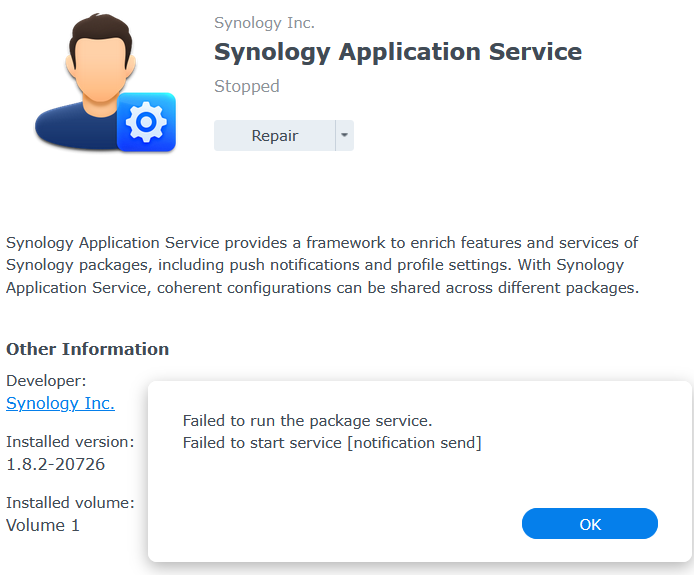Open the Synology Inc. developer link

60,403
